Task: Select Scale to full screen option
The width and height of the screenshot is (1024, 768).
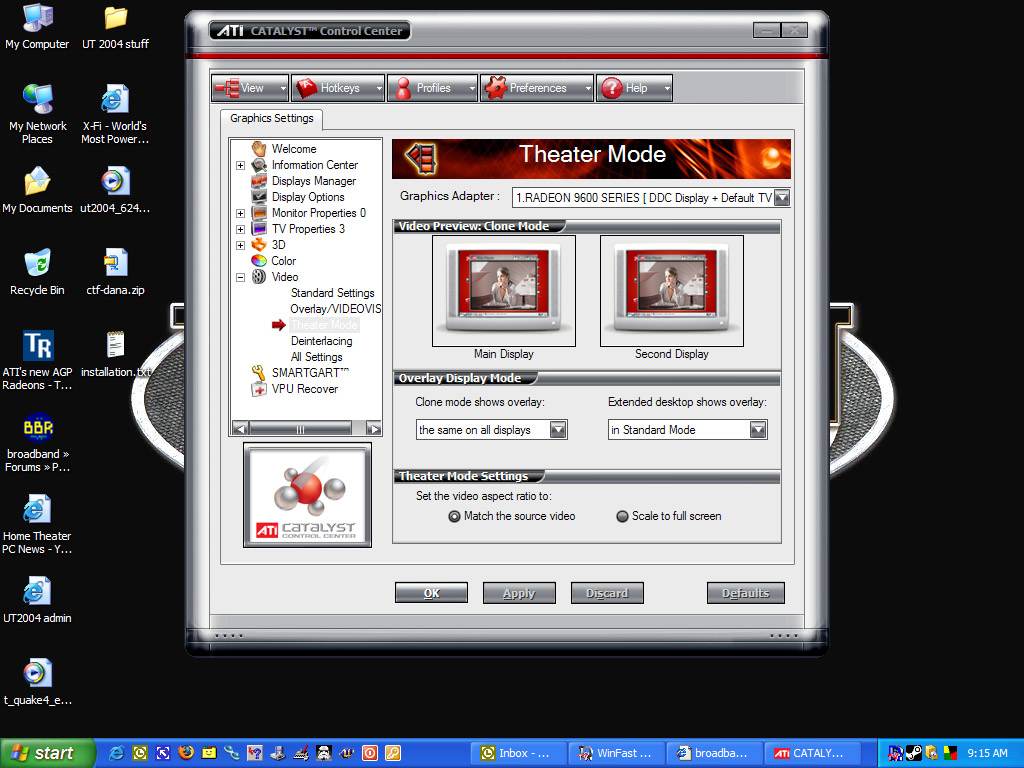Action: [x=669, y=516]
